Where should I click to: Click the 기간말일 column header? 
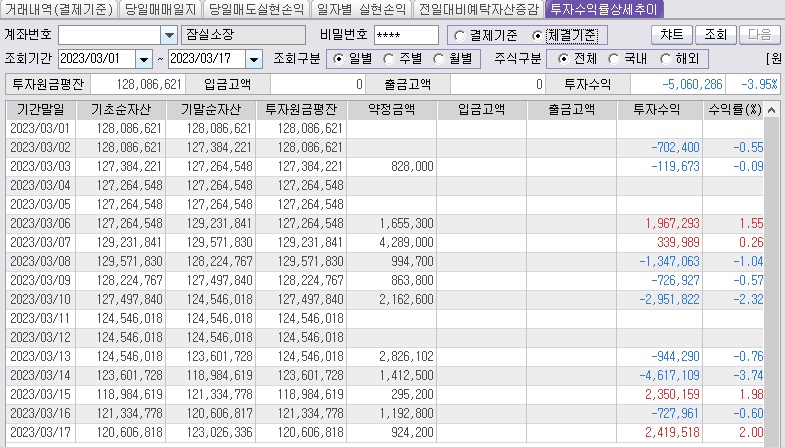[x=41, y=110]
